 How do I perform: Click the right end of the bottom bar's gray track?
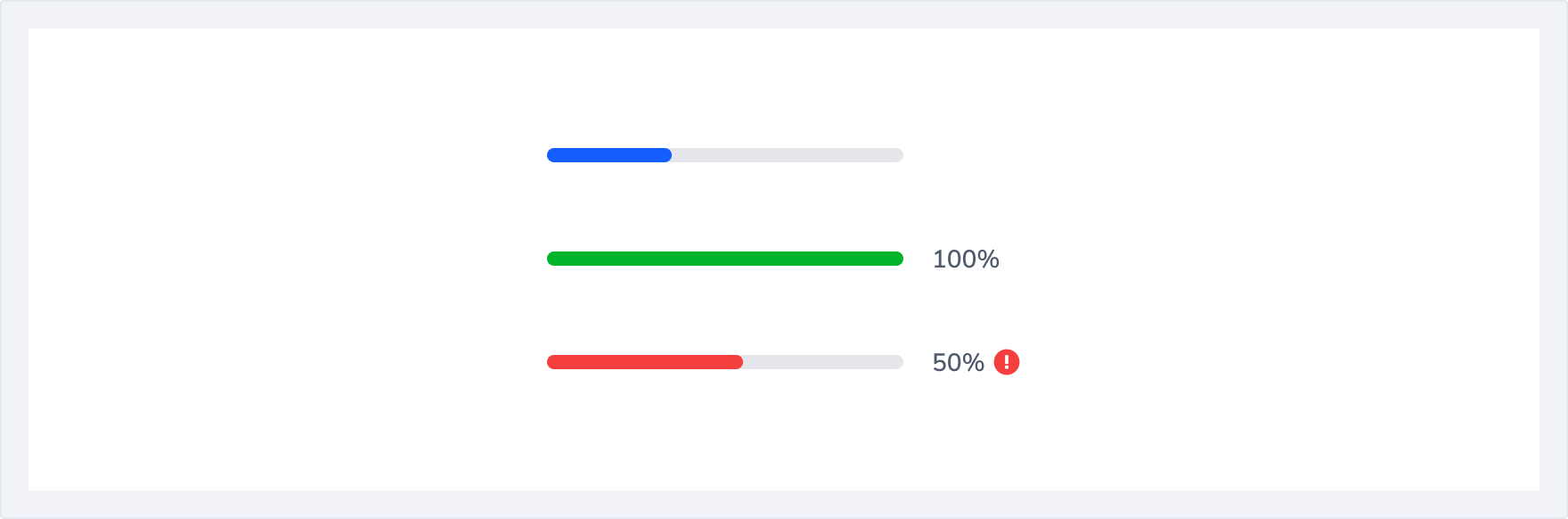[x=898, y=362]
